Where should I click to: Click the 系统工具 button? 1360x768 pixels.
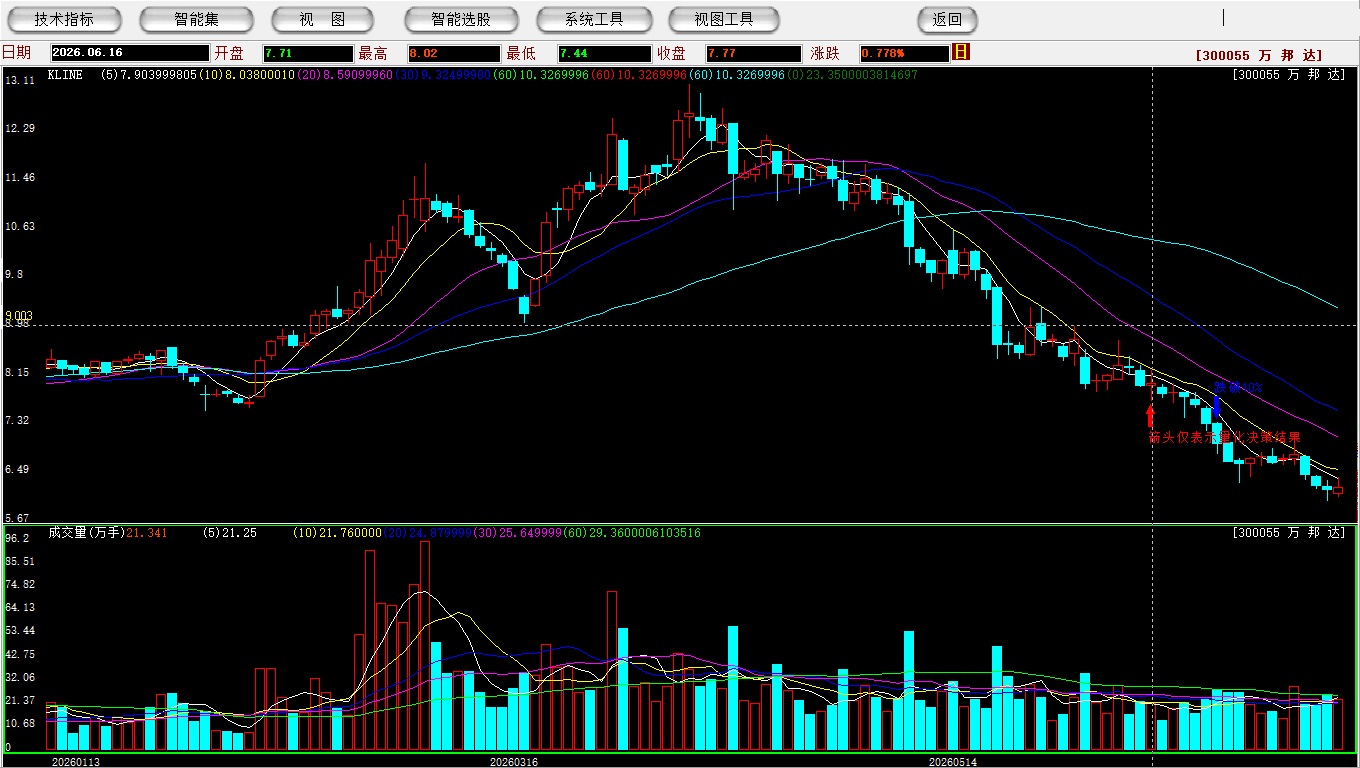594,19
